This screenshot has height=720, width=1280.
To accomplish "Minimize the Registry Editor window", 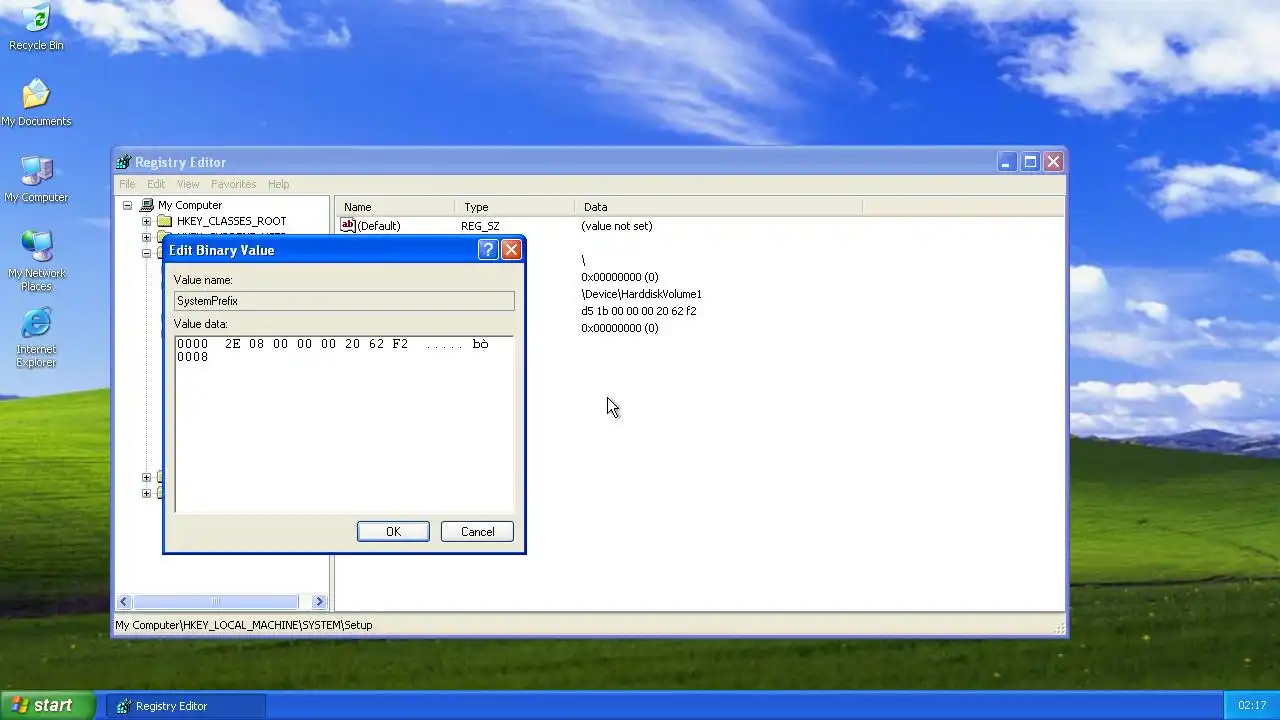I will pos(1006,162).
